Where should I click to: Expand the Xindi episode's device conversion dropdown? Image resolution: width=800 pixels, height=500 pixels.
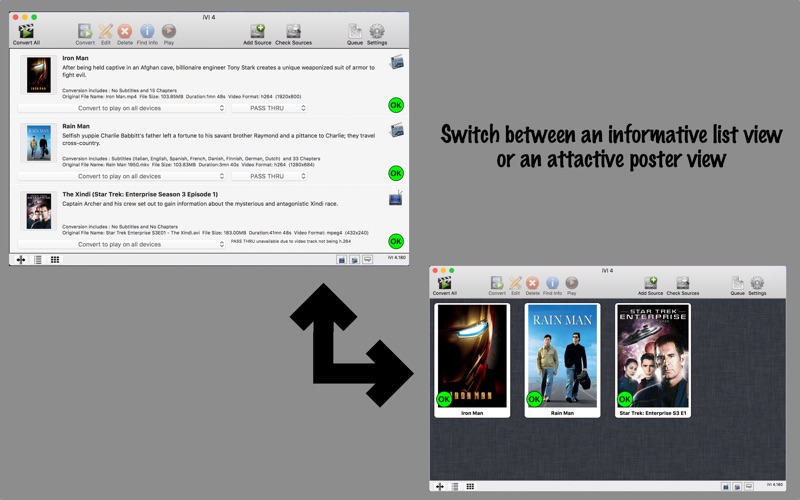121,244
